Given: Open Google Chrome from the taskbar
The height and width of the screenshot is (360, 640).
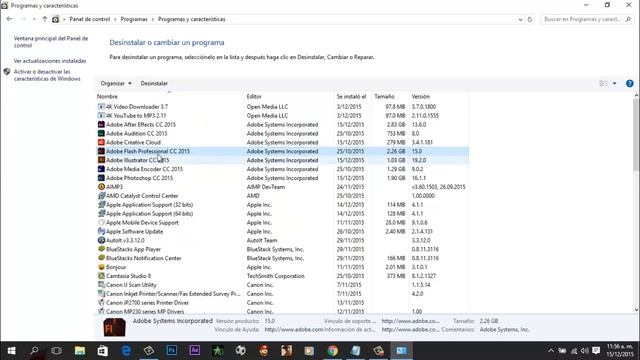Looking at the screenshot, I should pyautogui.click(x=333, y=351).
